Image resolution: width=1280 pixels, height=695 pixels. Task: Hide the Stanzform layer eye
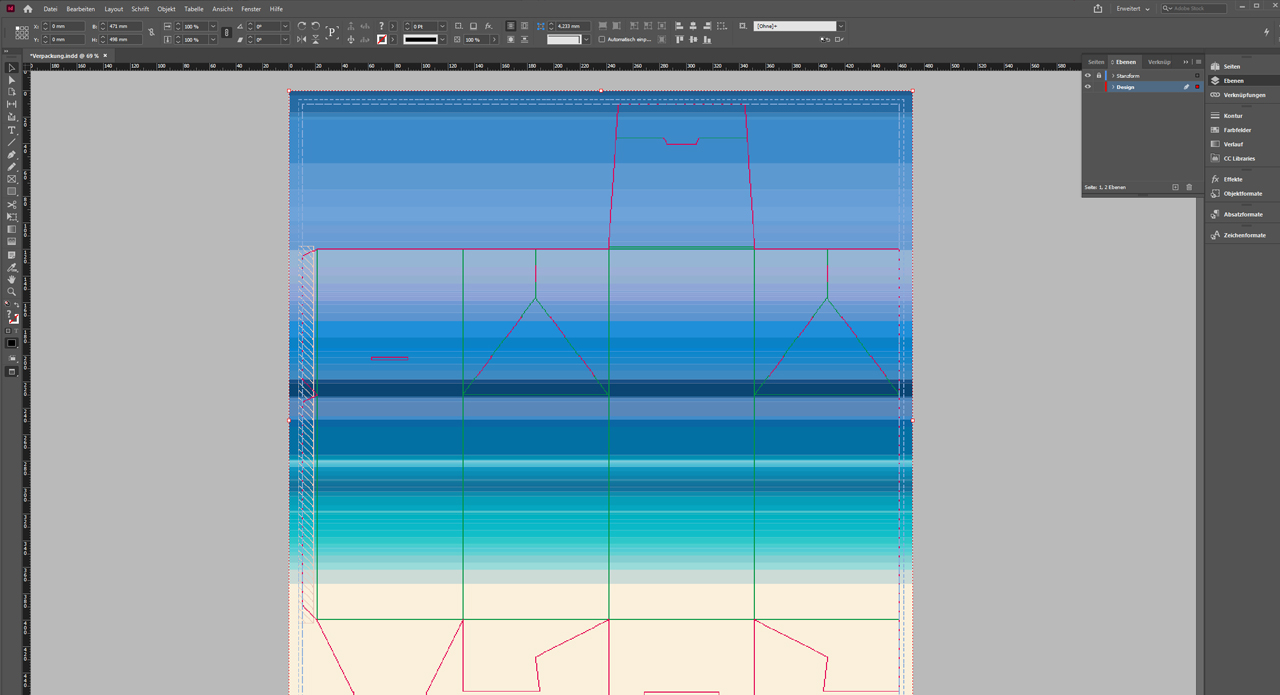coord(1088,76)
